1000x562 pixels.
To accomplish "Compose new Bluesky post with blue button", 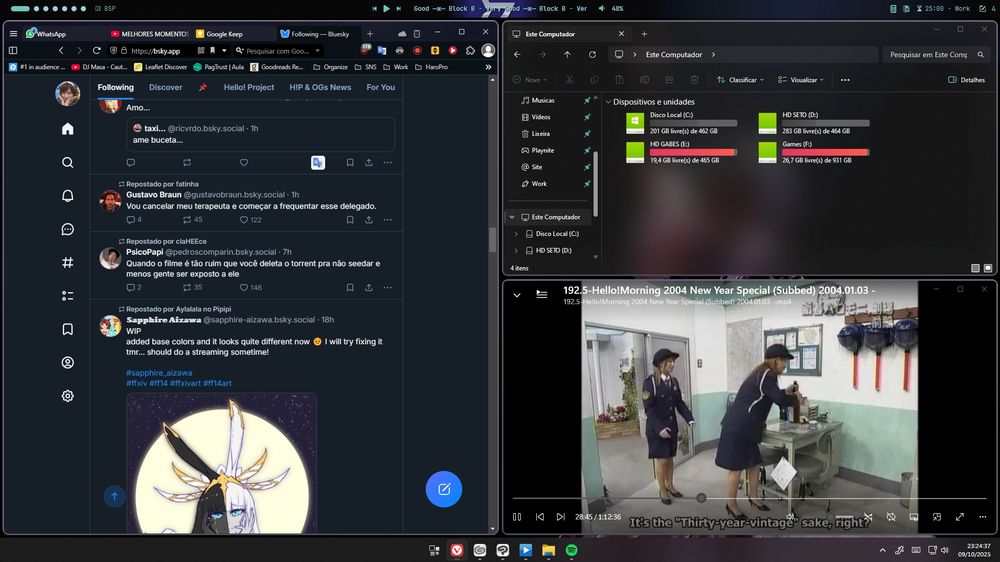I will pyautogui.click(x=444, y=489).
